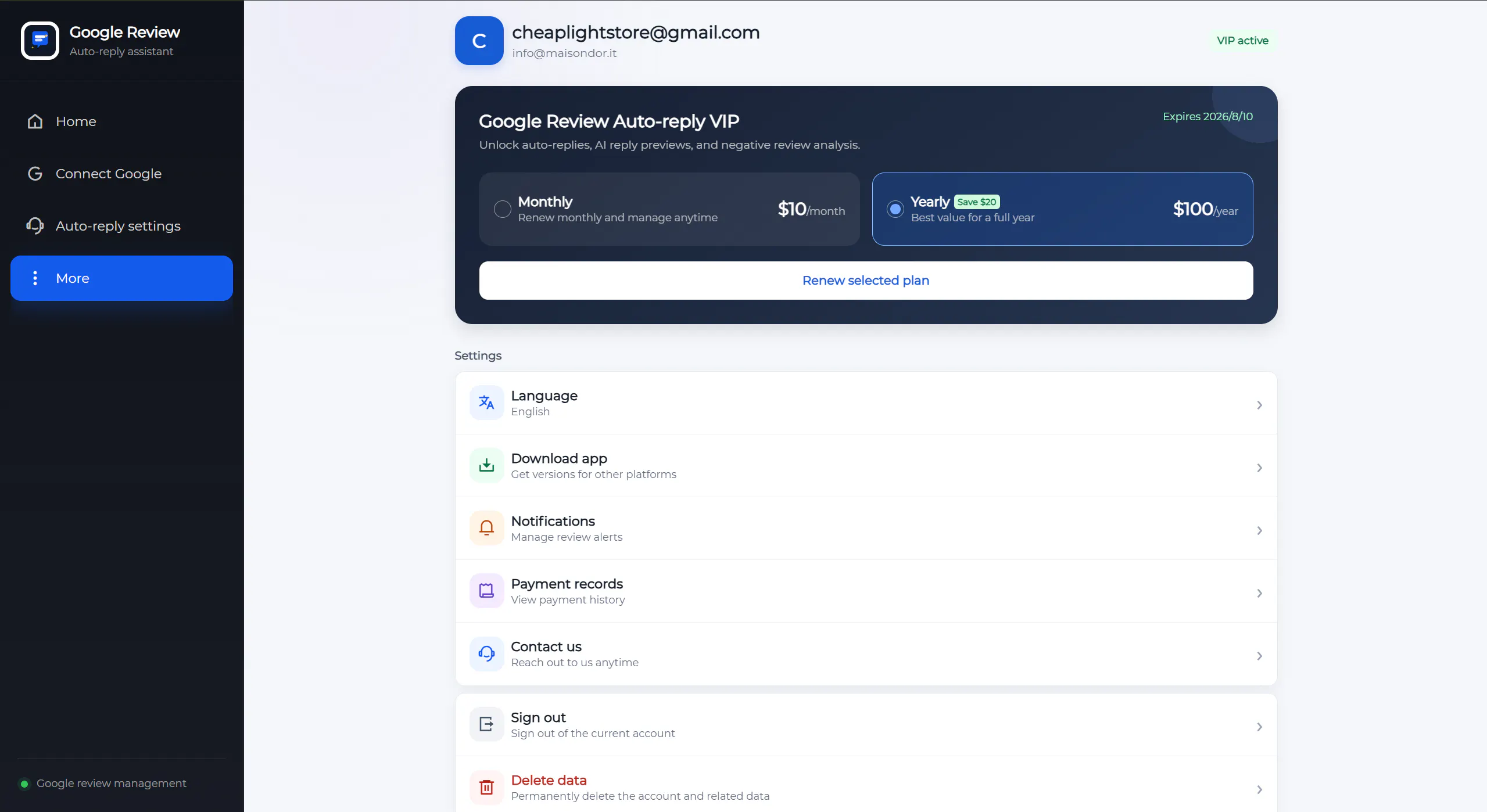Screen dimensions: 1487x812
Task: Click the Renew monthly and manage anytime text
Action: 618,218
